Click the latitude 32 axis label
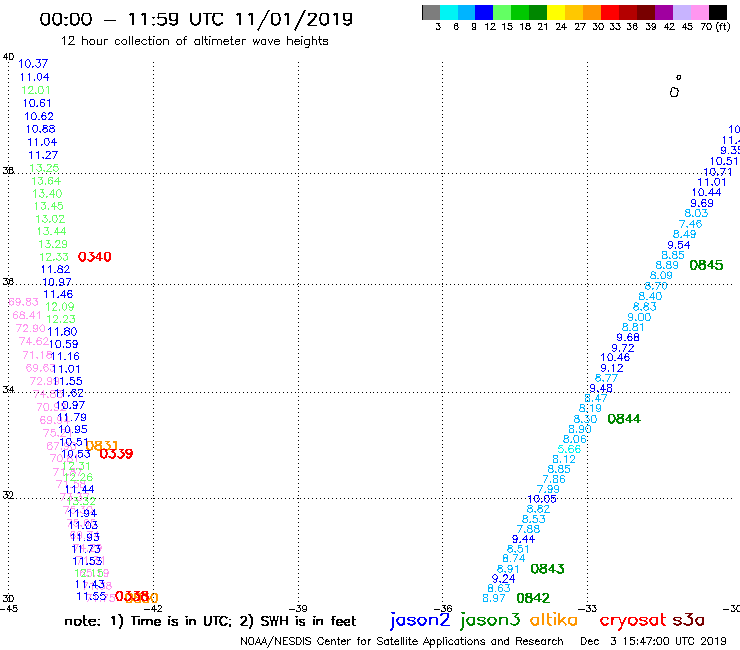This screenshot has height=650, width=740. pos(8,495)
